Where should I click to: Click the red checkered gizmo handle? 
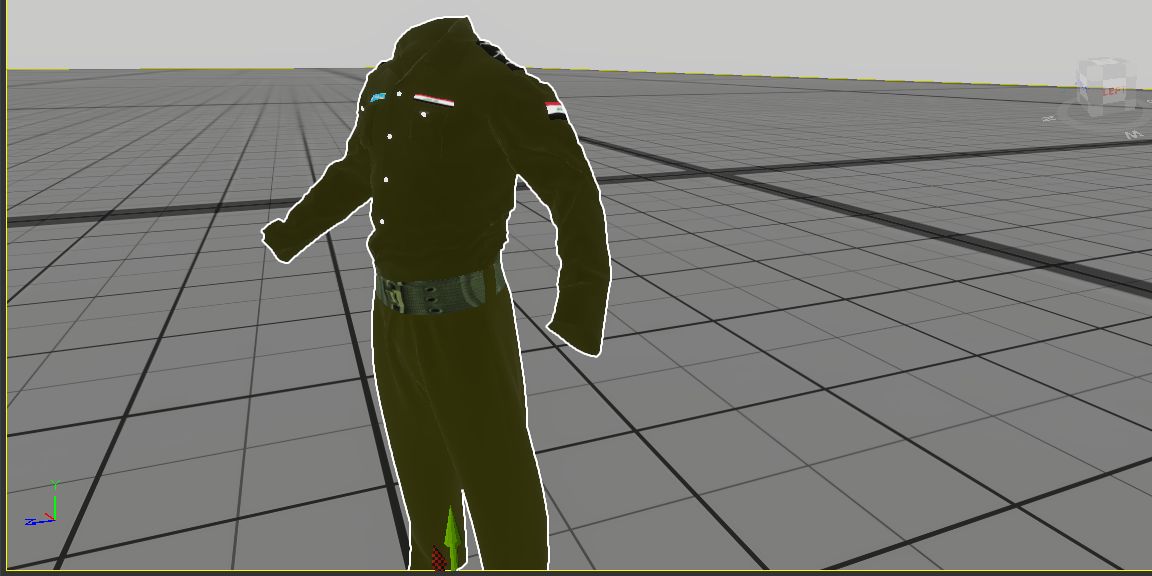coord(437,556)
